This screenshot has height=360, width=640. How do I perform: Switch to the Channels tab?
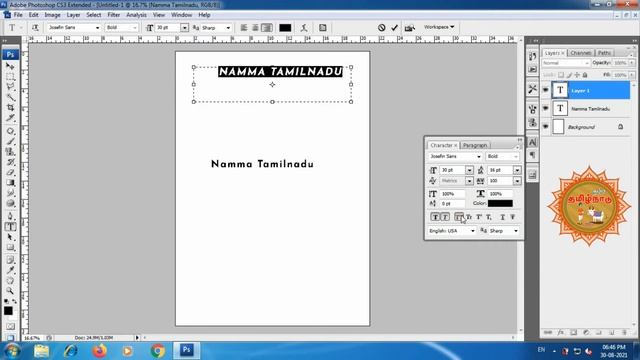(581, 53)
